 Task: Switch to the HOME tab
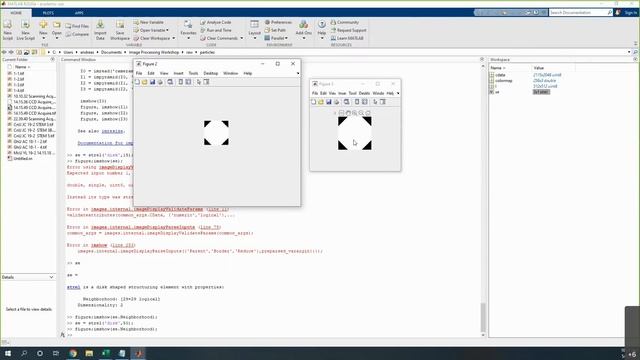click(x=16, y=13)
